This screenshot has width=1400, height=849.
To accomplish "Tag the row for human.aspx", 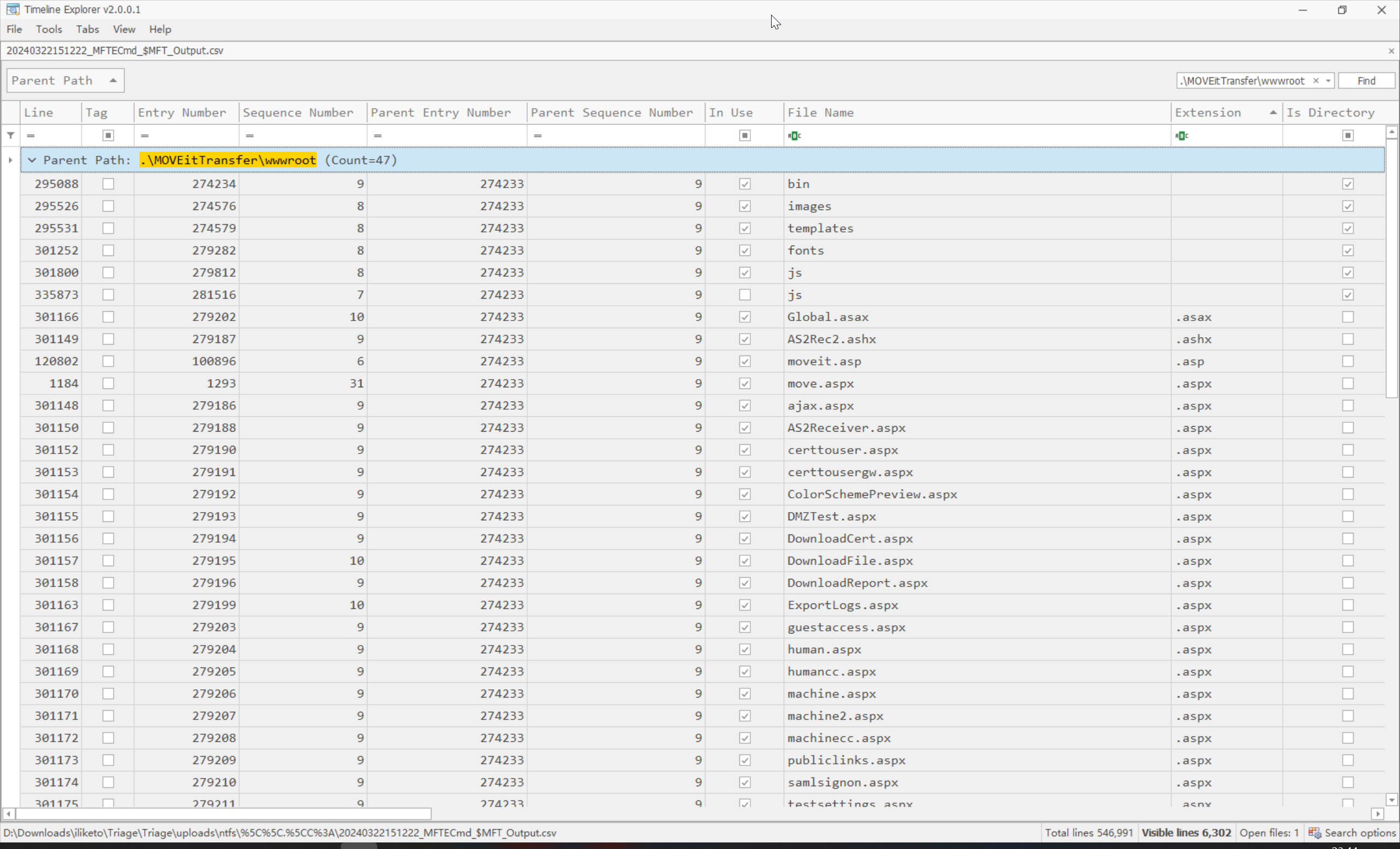I will [x=108, y=649].
